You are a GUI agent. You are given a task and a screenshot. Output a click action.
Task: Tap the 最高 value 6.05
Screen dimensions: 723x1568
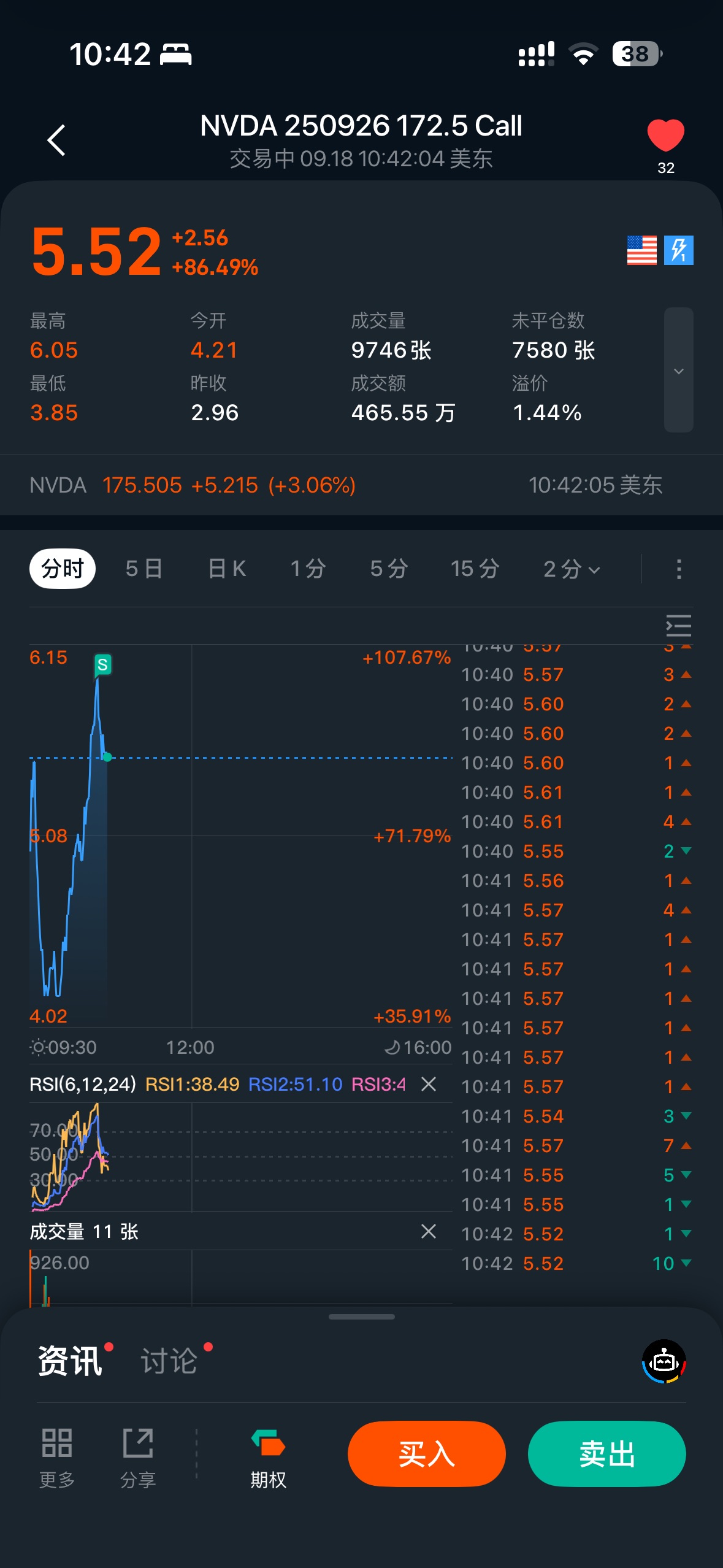tap(54, 350)
